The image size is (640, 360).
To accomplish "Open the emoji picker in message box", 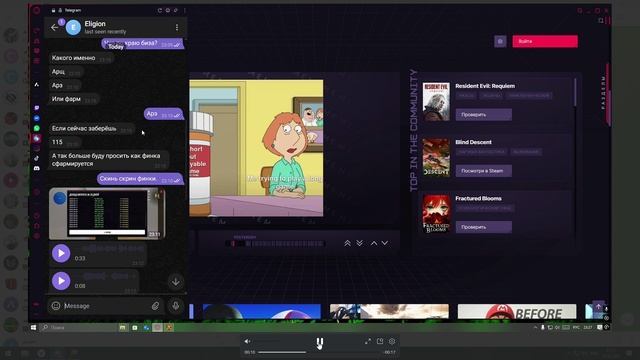I will click(56, 306).
